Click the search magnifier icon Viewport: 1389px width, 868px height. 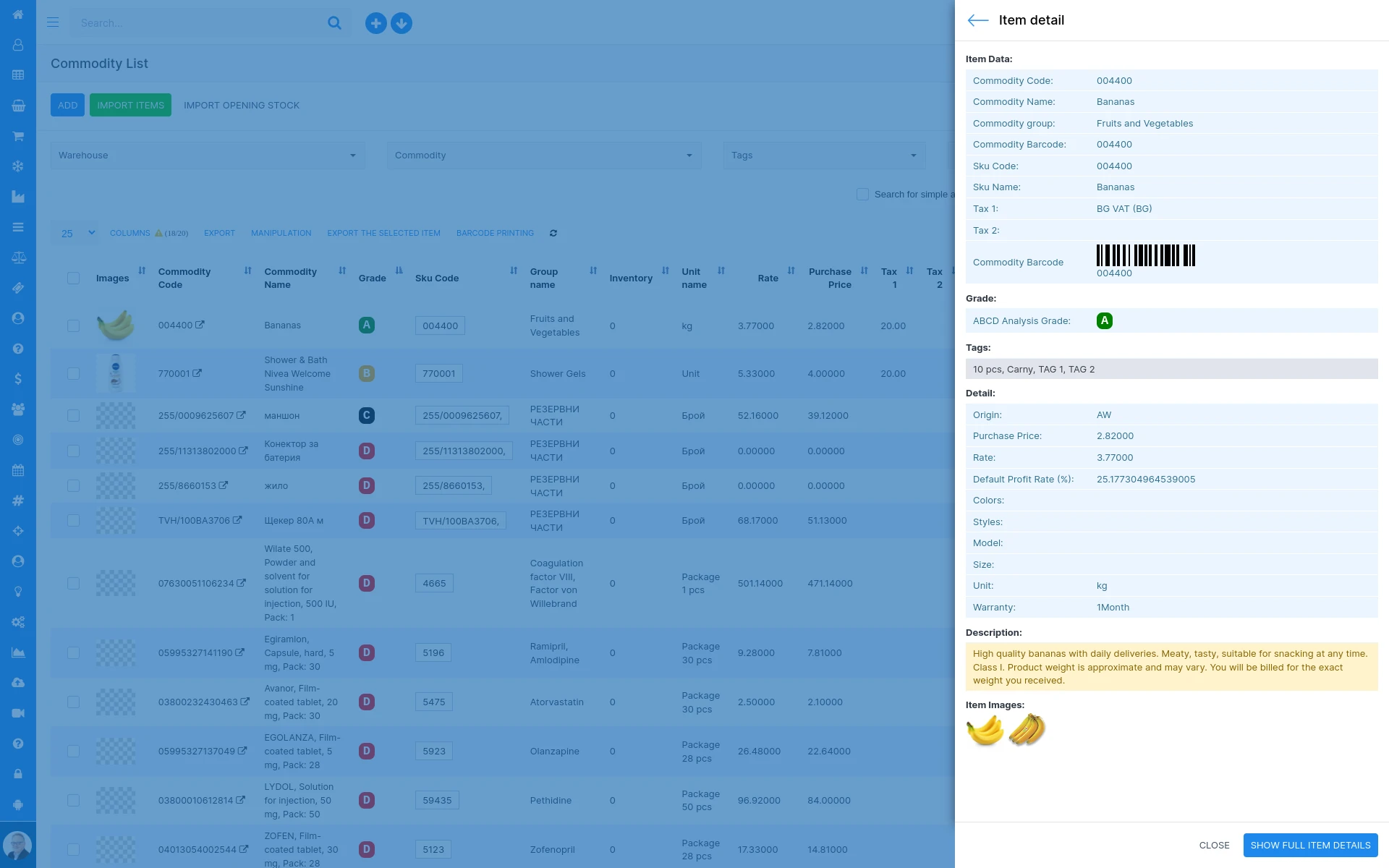pos(334,23)
